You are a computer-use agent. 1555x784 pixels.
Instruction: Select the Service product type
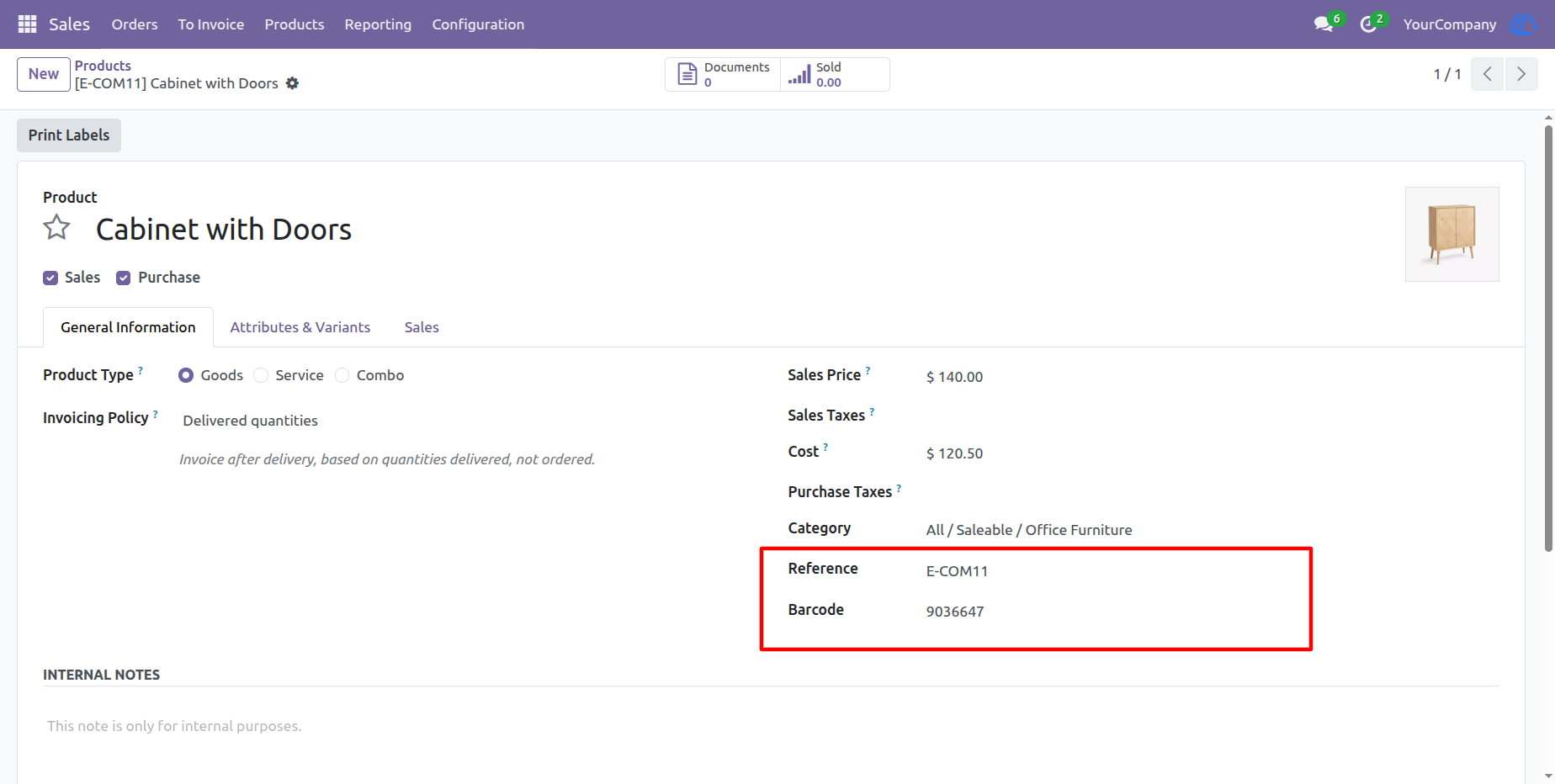(261, 375)
